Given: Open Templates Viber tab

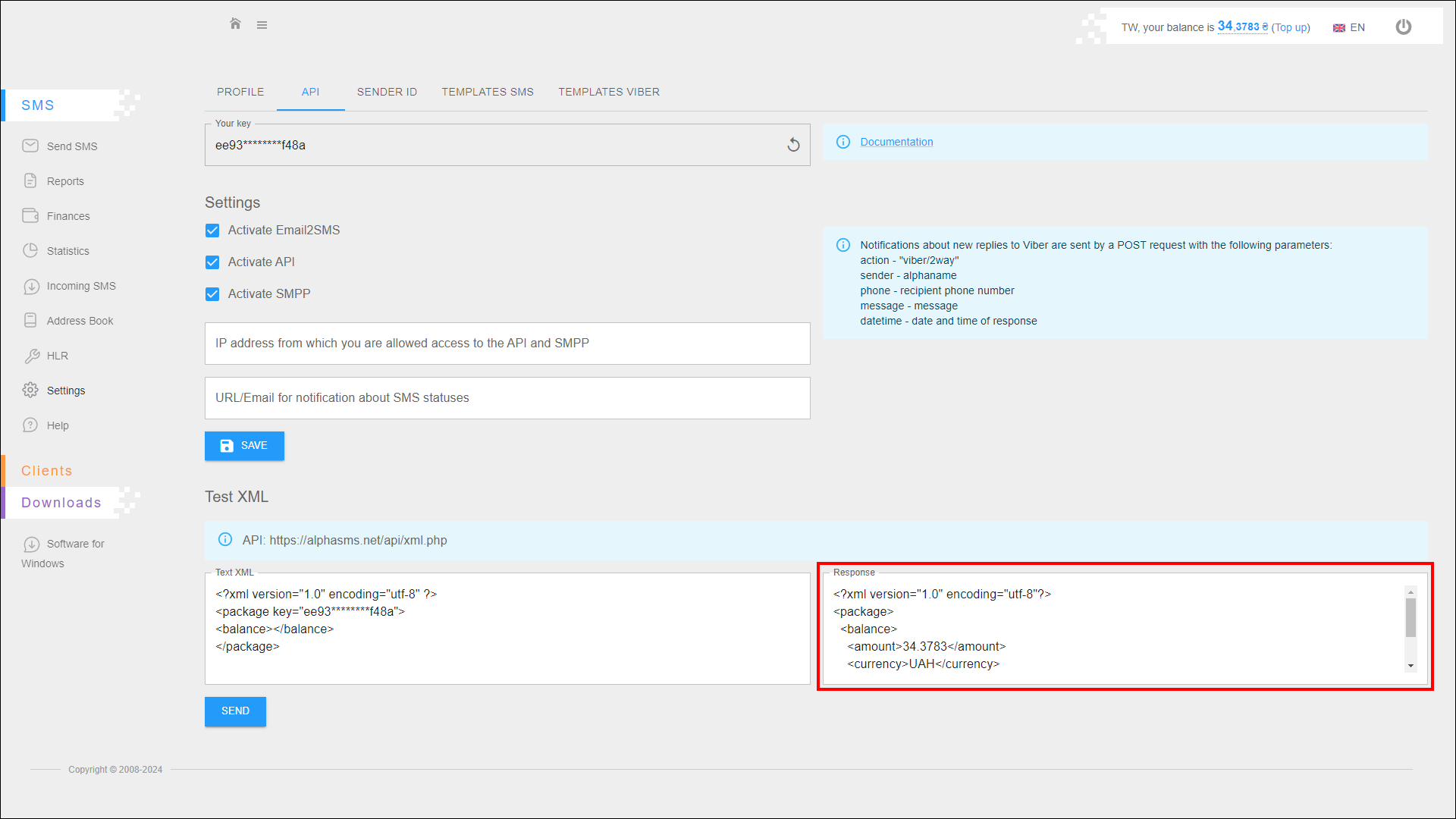Looking at the screenshot, I should coord(609,92).
